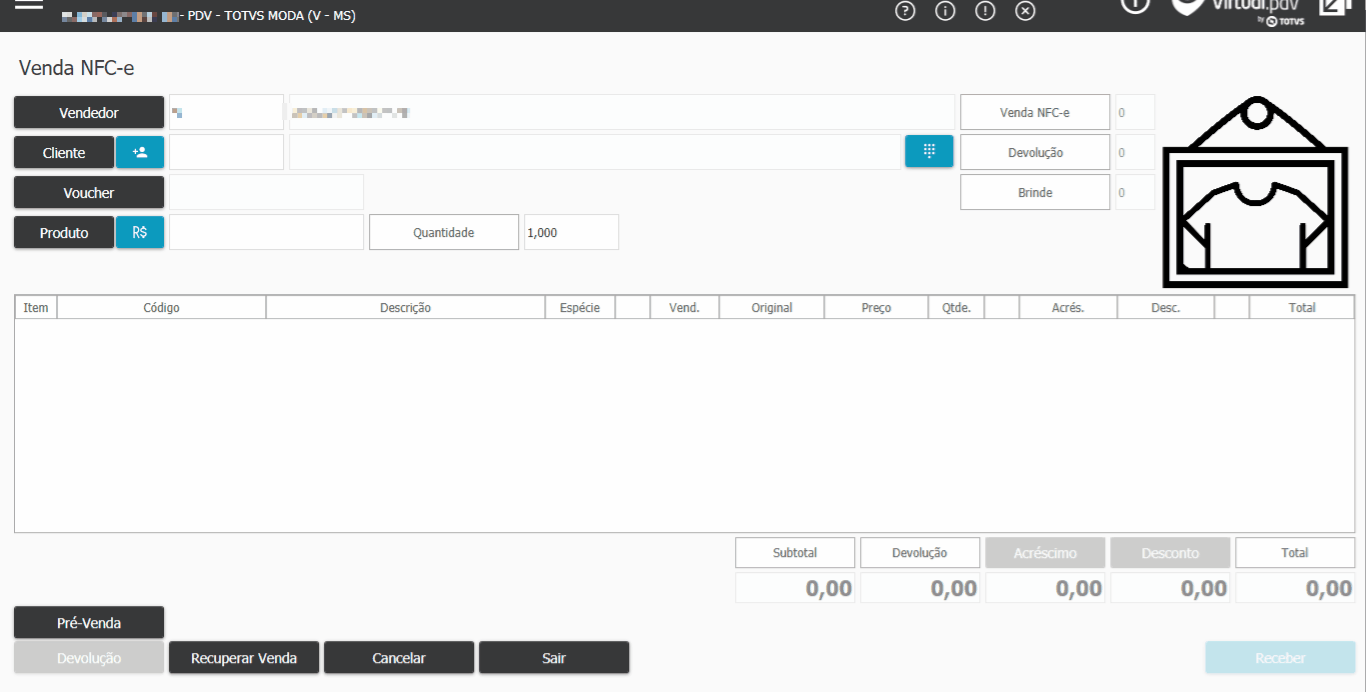Click the Original column header
Image resolution: width=1366 pixels, height=692 pixels.
click(x=772, y=308)
